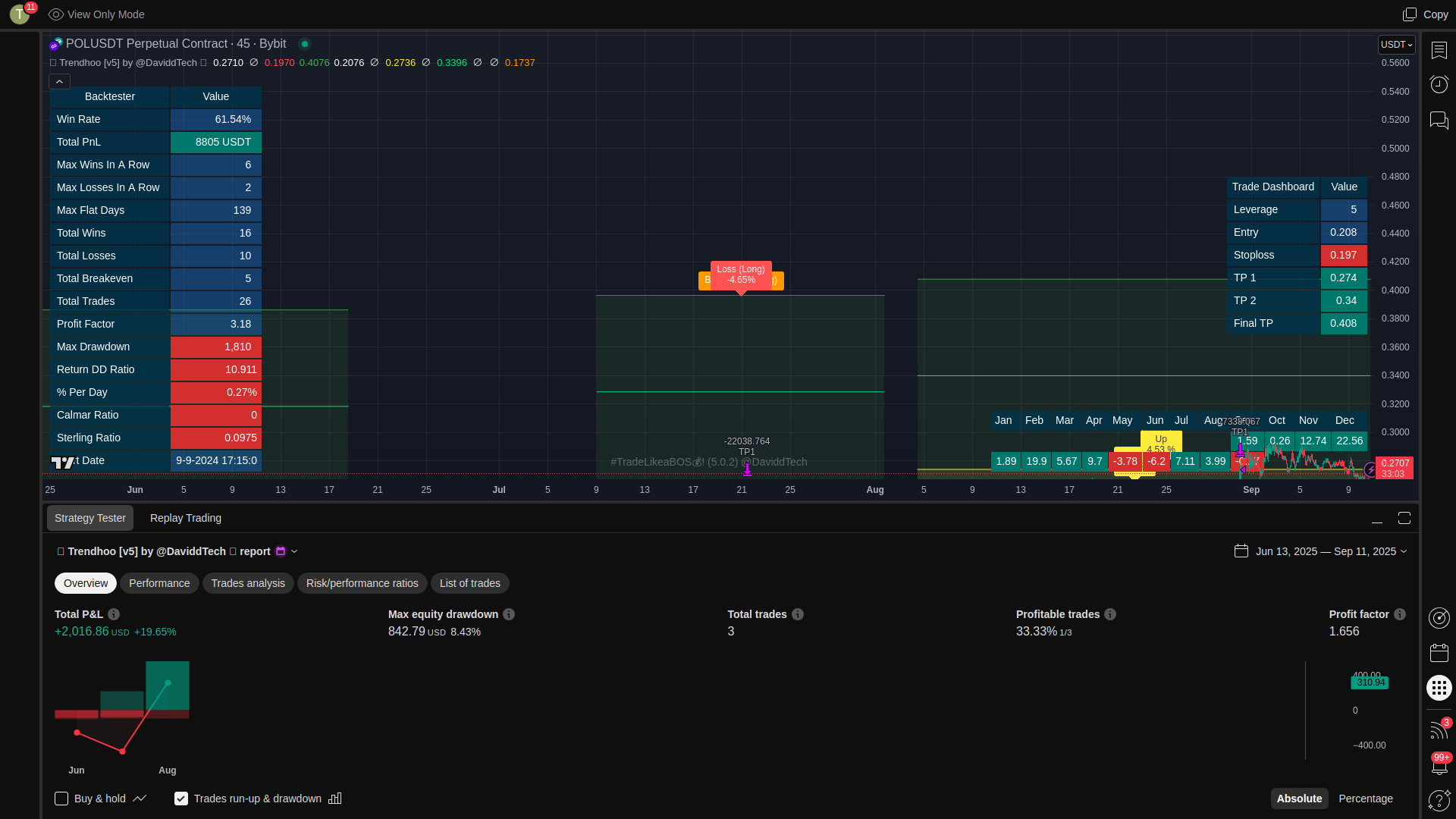Click the Loss (Long) -4.65% trade label
1456x819 pixels.
point(741,275)
